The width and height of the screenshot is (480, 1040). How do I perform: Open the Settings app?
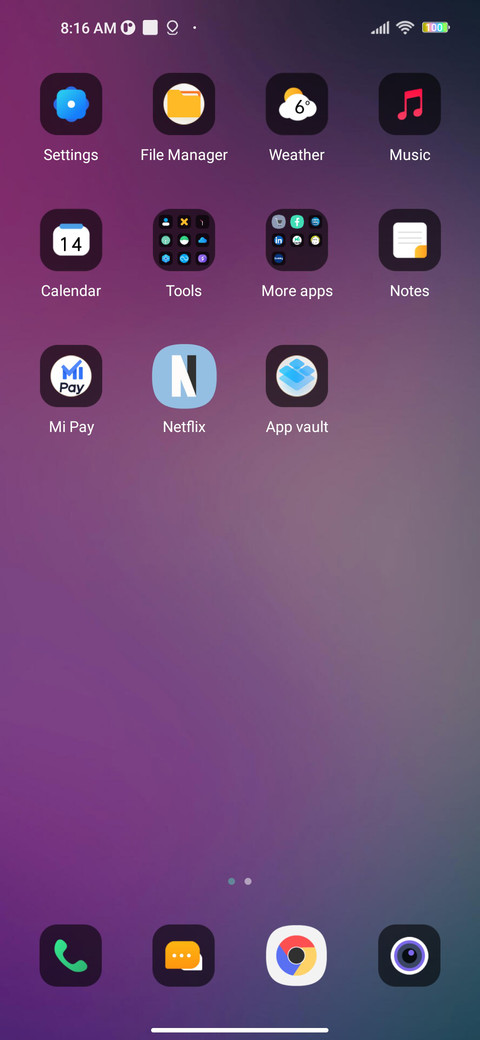[x=71, y=104]
